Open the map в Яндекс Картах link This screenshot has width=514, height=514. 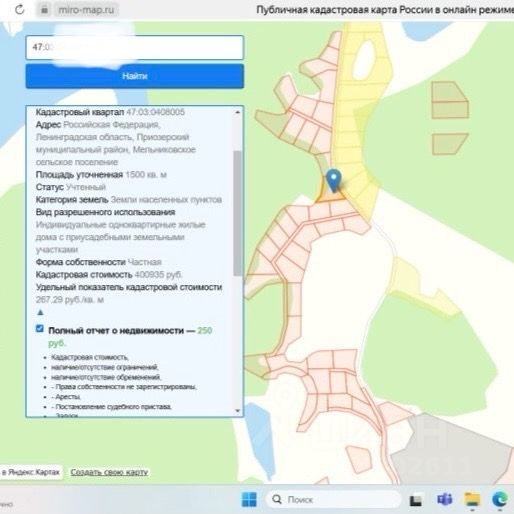click(31, 472)
